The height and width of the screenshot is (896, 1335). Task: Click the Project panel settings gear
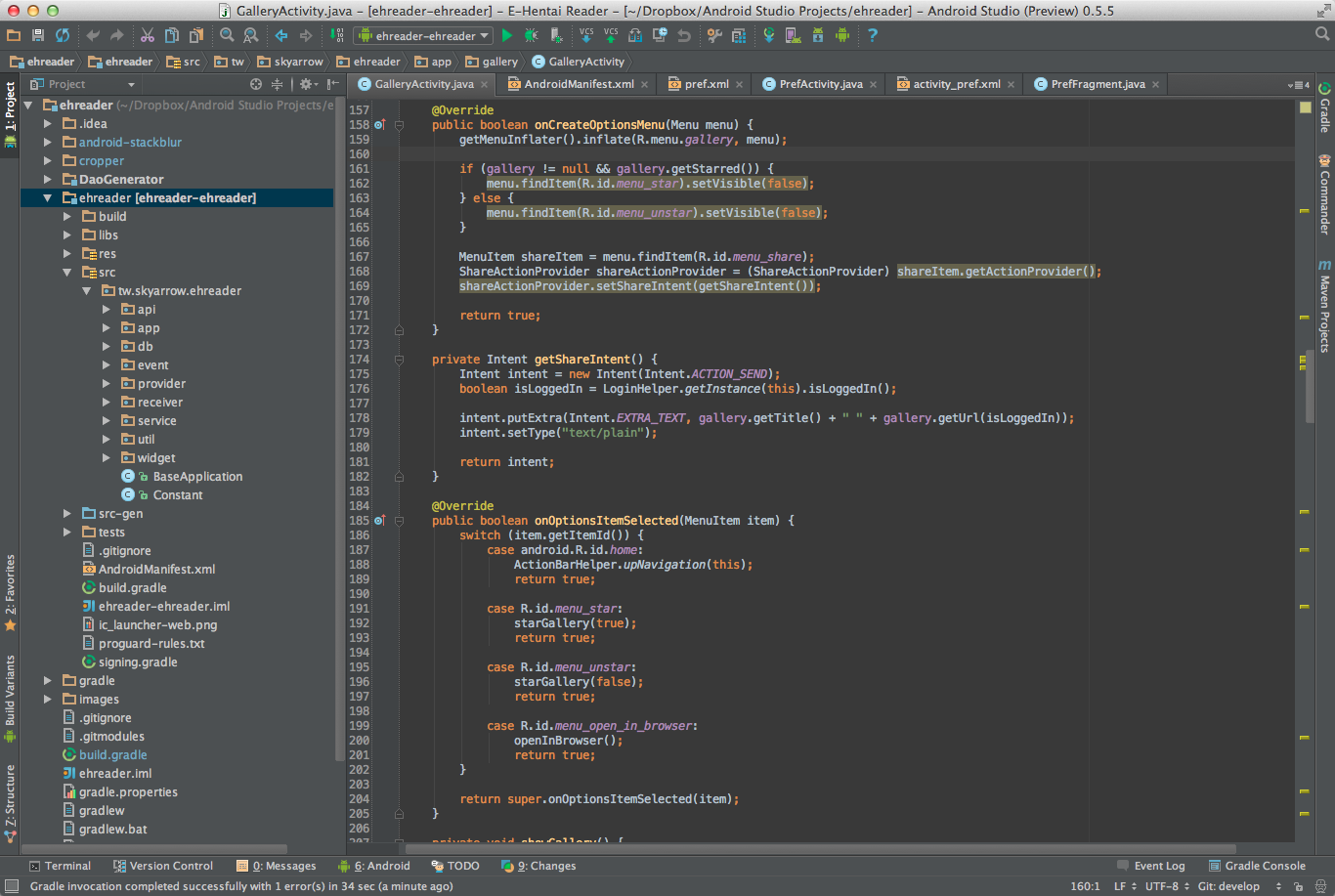pyautogui.click(x=306, y=84)
